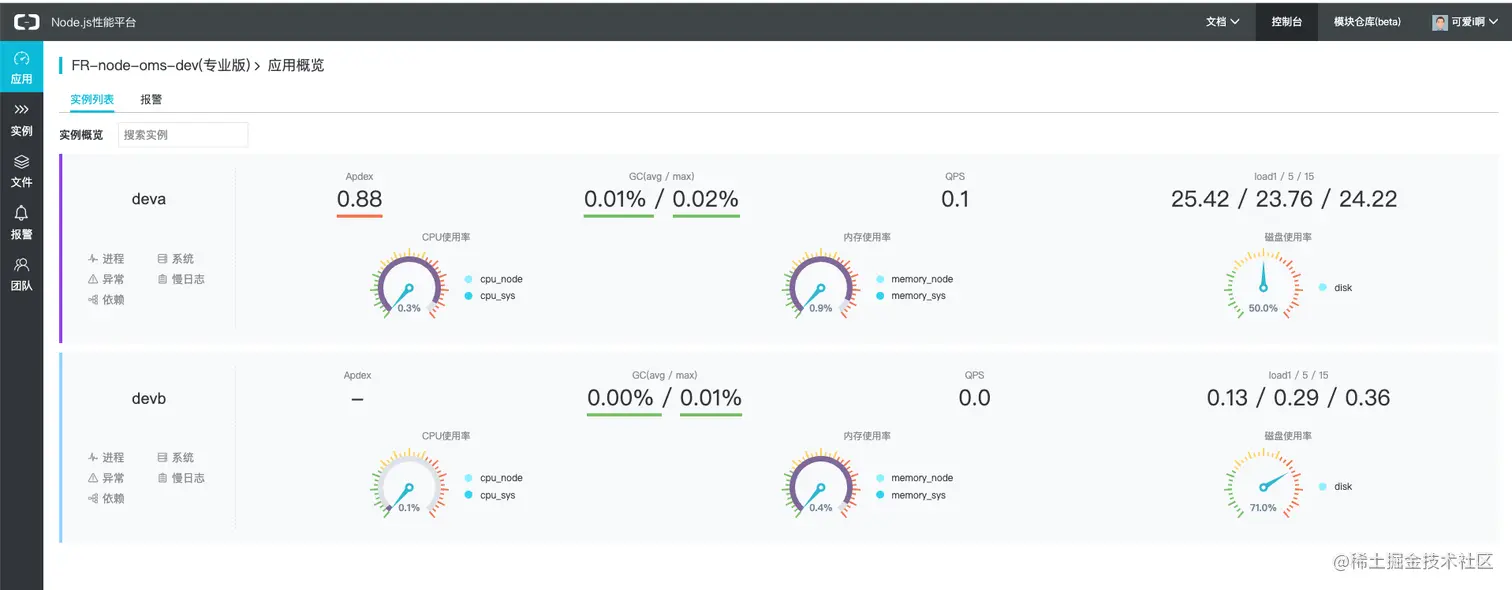Select the 实例列表 tab
Screen dimensions: 1512x590
(x=92, y=100)
